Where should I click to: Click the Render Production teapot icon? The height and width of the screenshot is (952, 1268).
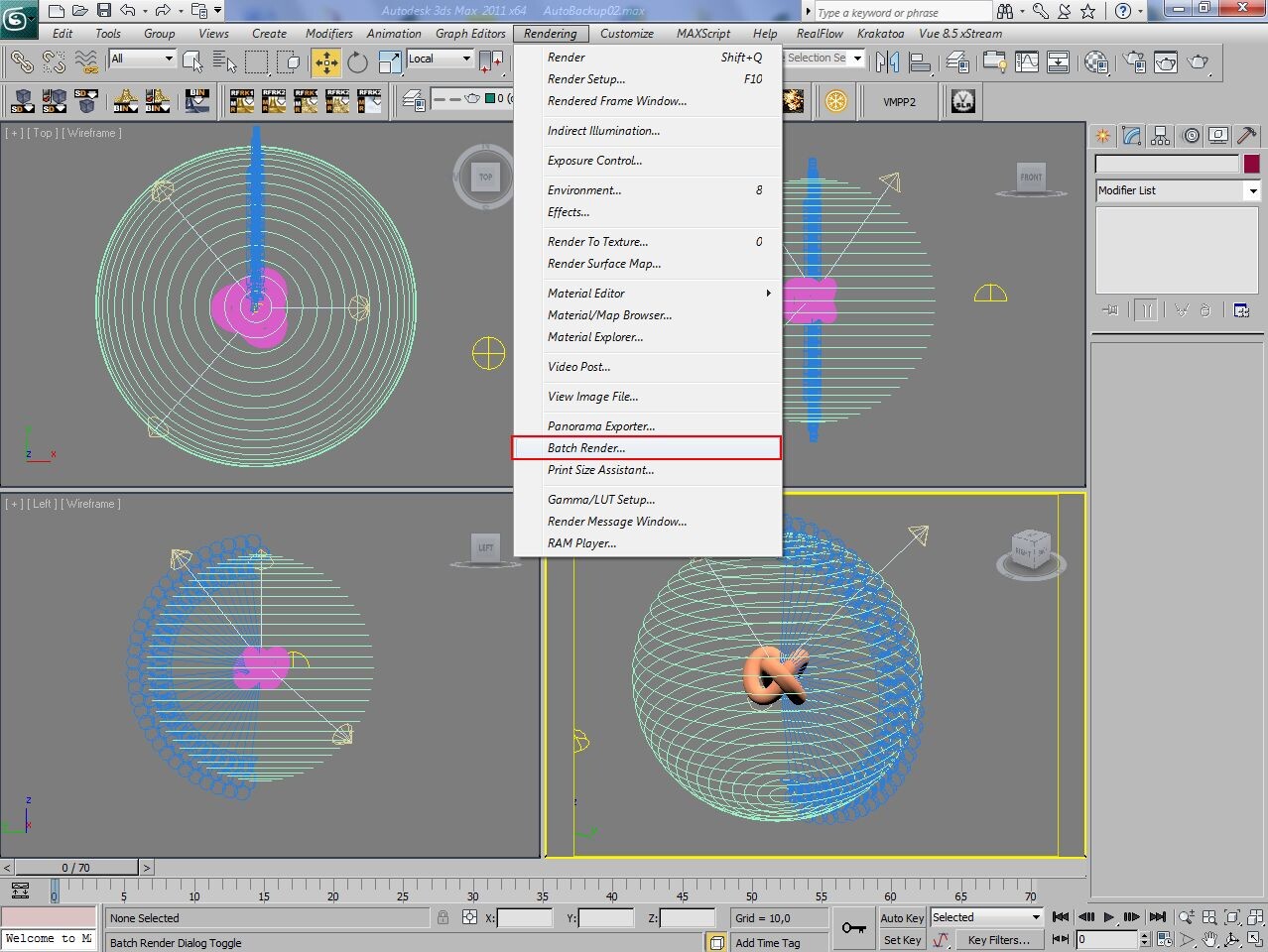tap(1199, 62)
